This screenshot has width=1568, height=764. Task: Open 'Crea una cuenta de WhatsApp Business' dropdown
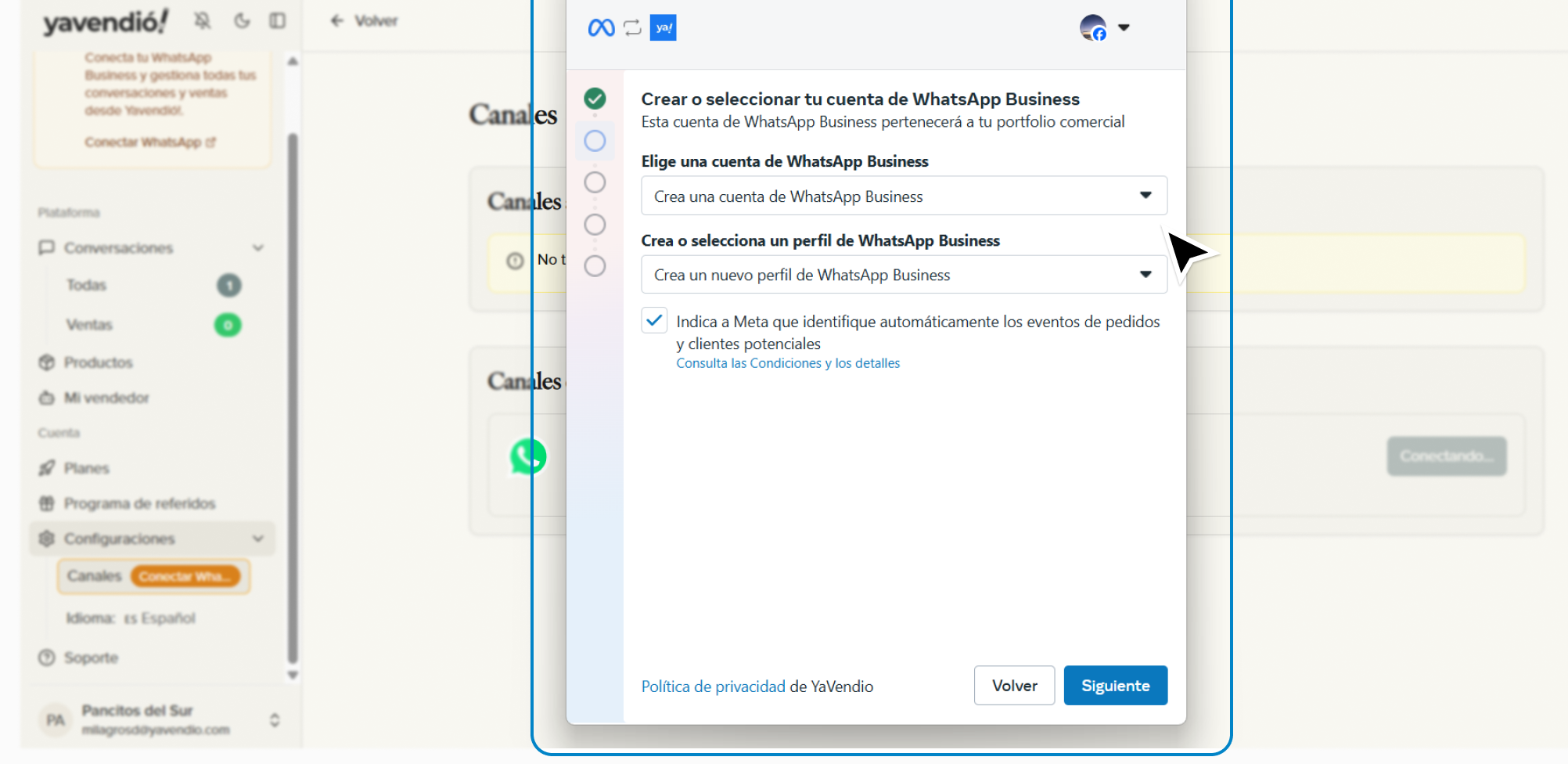904,196
